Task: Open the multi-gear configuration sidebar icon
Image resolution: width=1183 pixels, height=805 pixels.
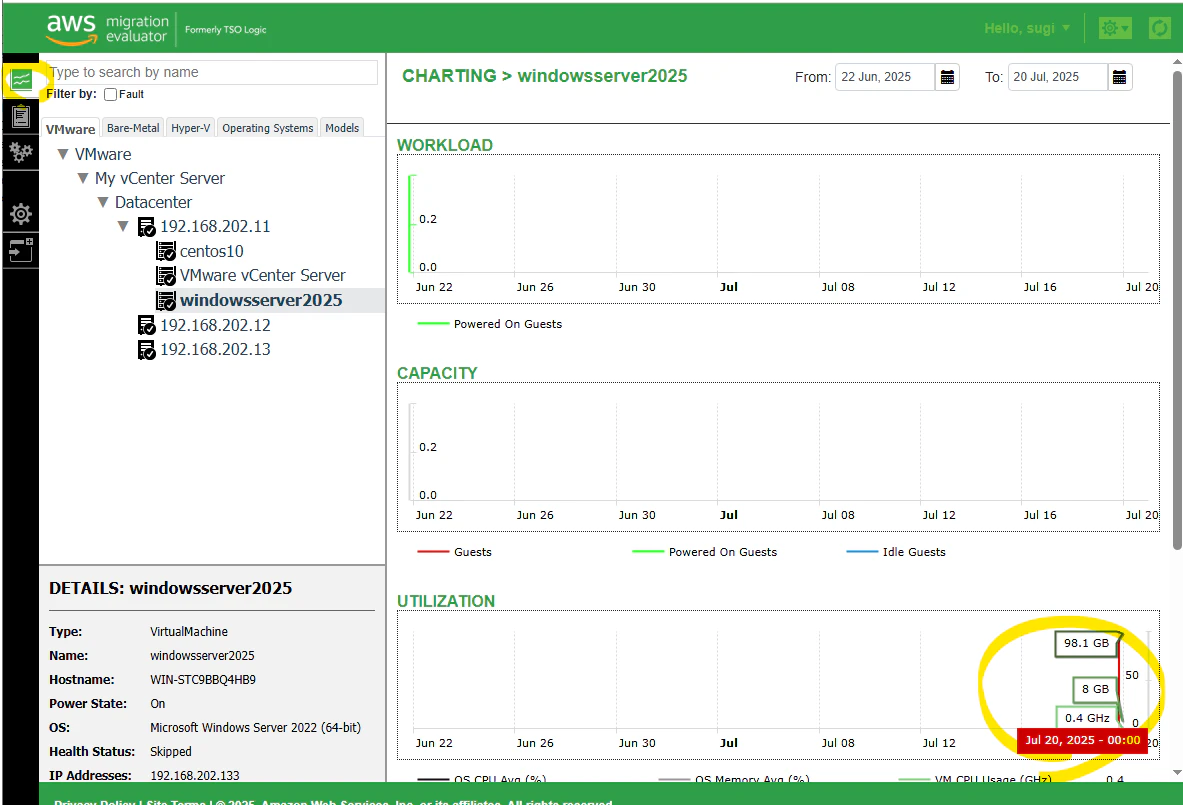Action: (x=20, y=152)
